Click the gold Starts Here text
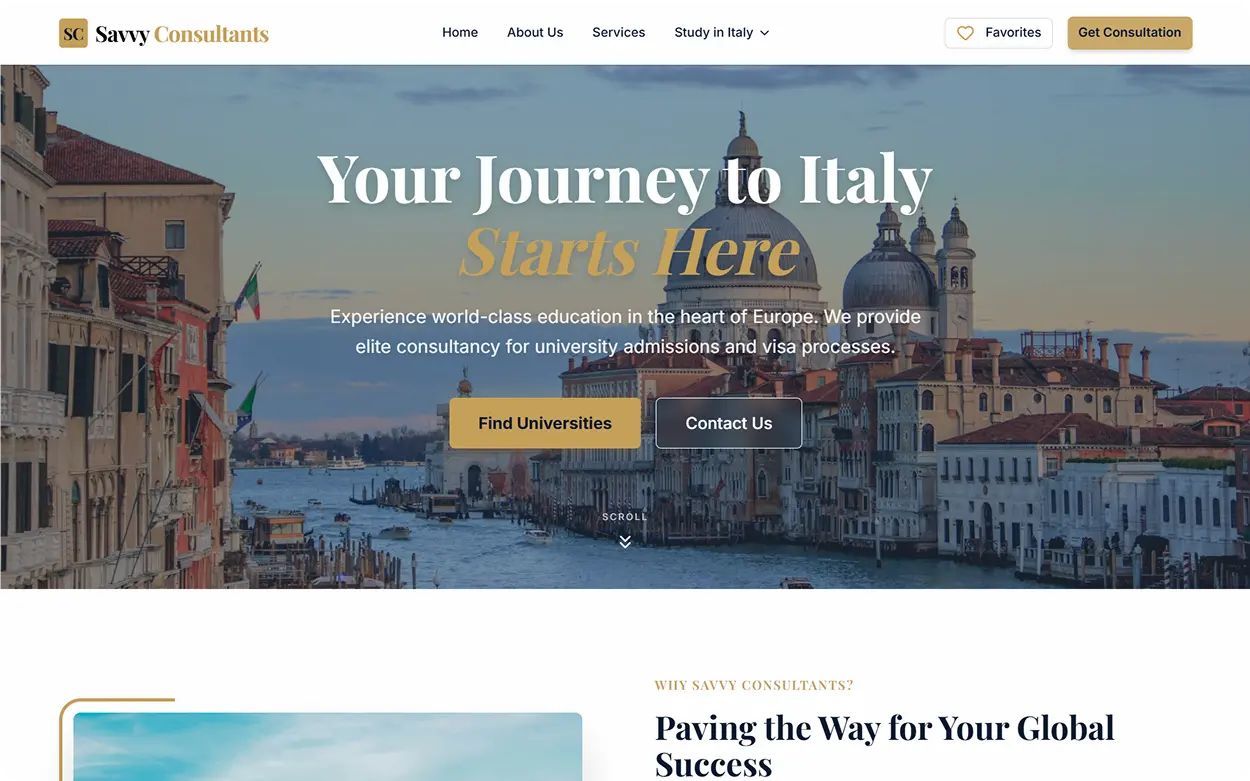1250x781 pixels. pyautogui.click(x=630, y=250)
